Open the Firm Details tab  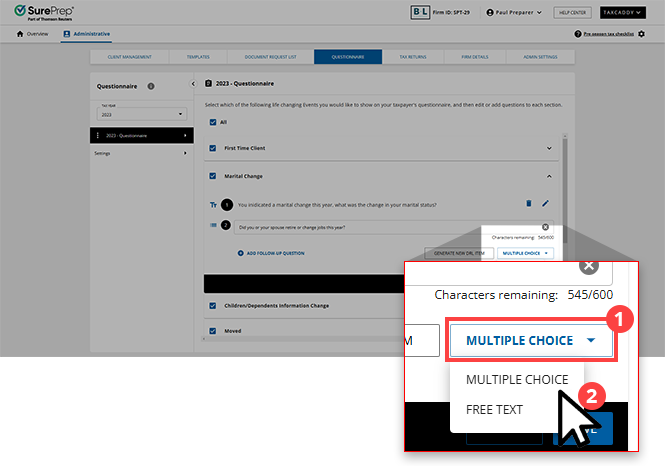(x=475, y=57)
